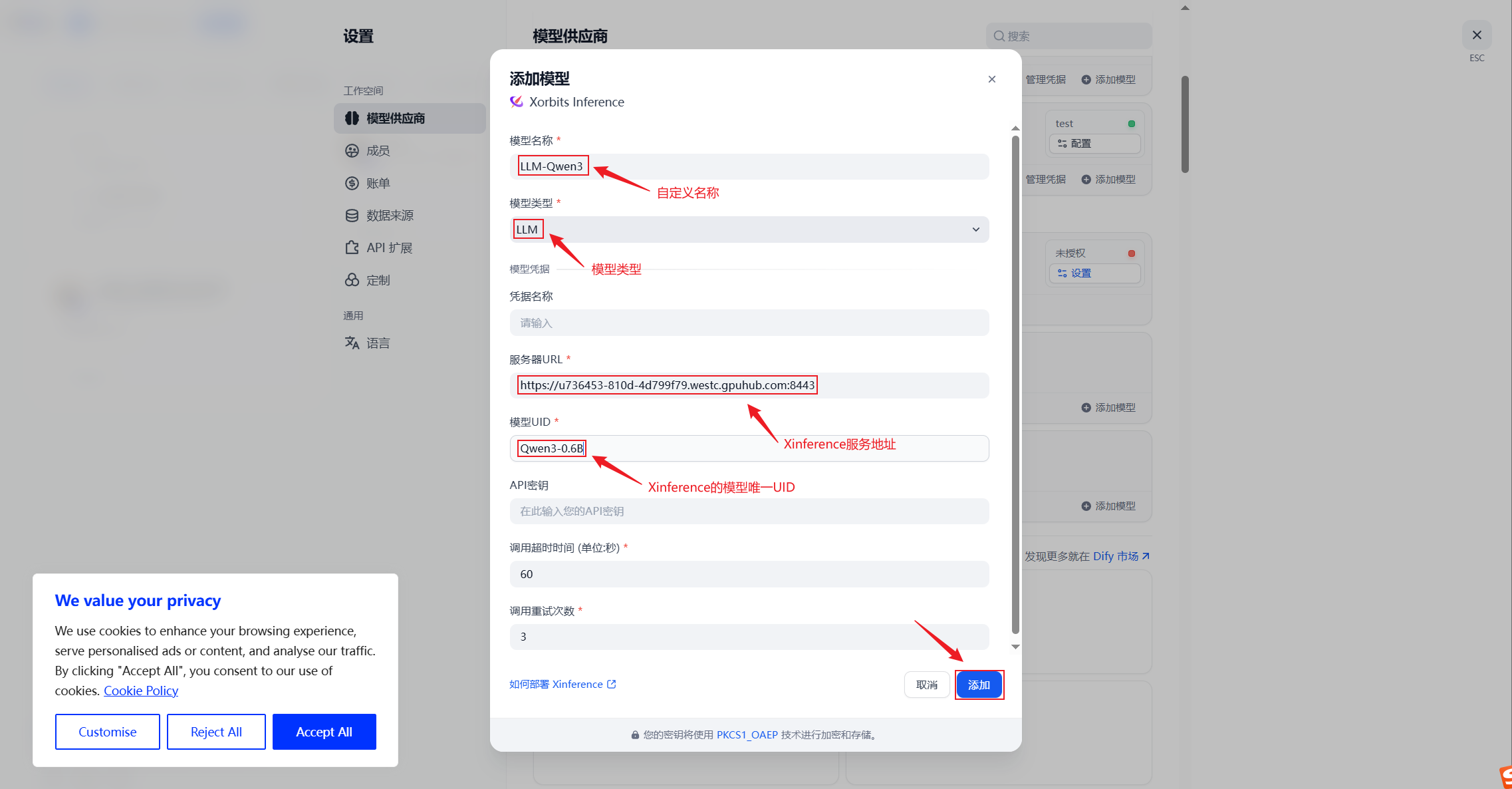The image size is (1512, 789).
Task: Click the 服务器URL input field
Action: (749, 385)
